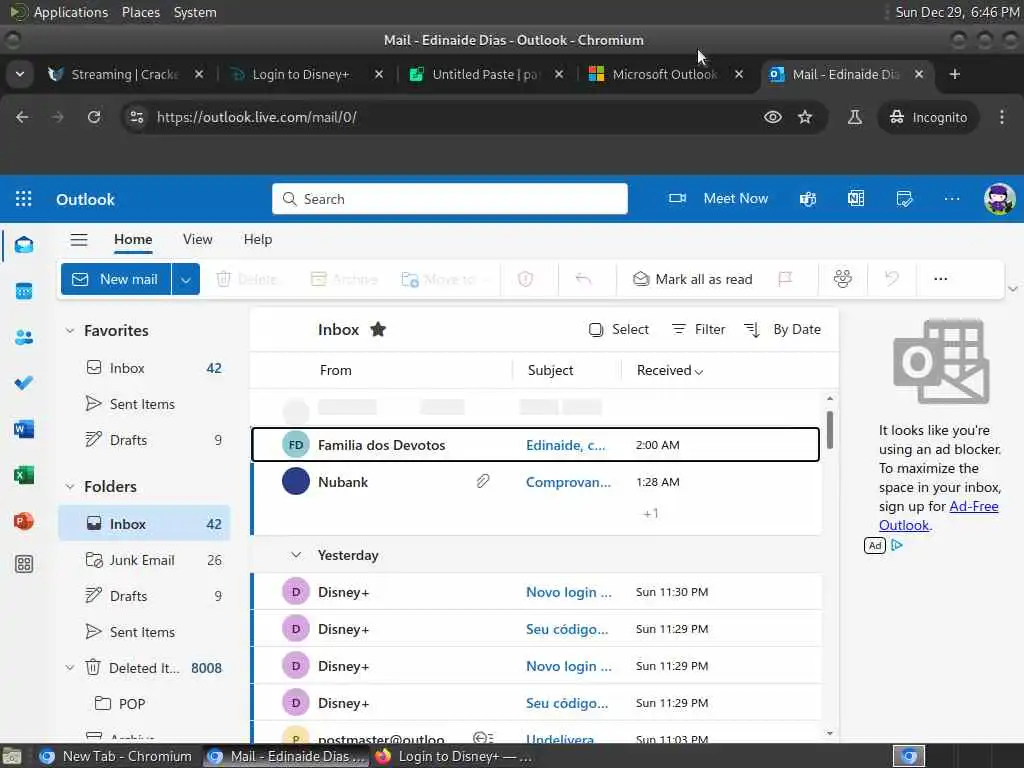Switch to the Help ribbon tab
Image resolution: width=1024 pixels, height=768 pixels.
pyautogui.click(x=258, y=240)
